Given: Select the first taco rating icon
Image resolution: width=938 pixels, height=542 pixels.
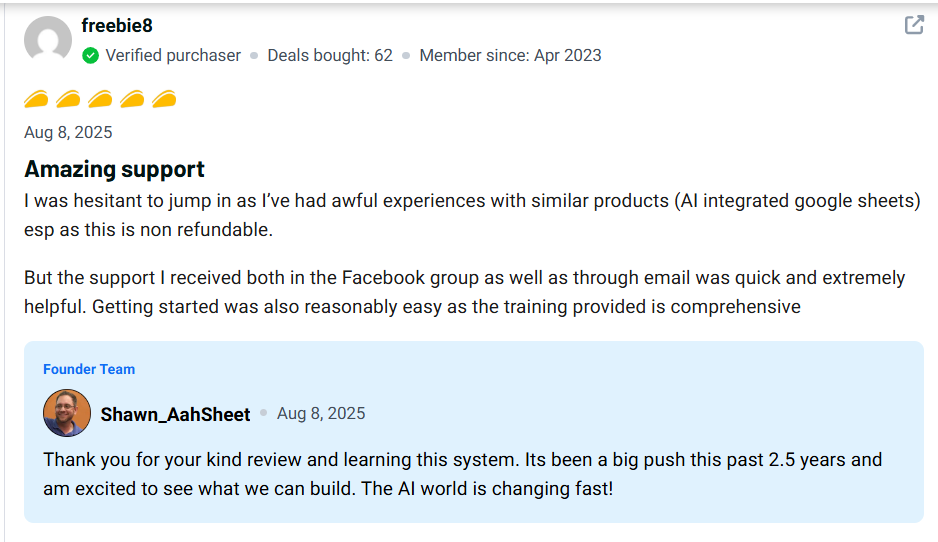Looking at the screenshot, I should 36,99.
